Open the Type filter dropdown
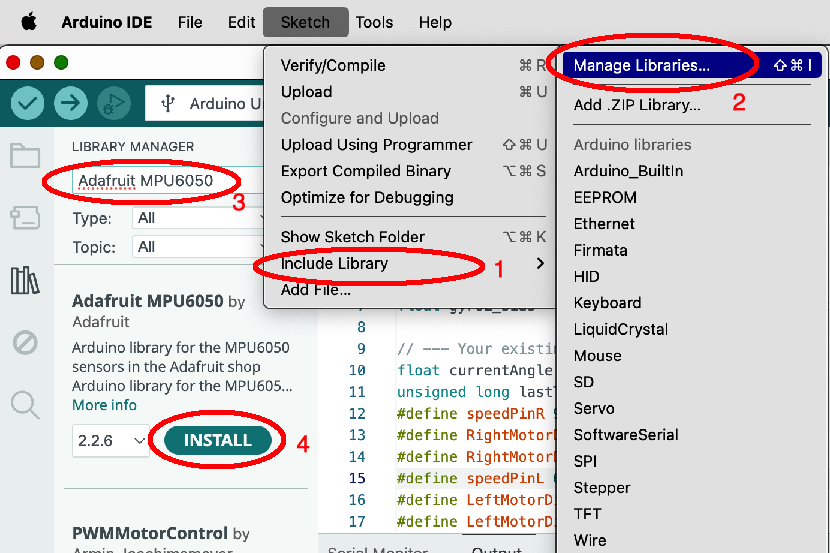830x553 pixels. click(198, 218)
